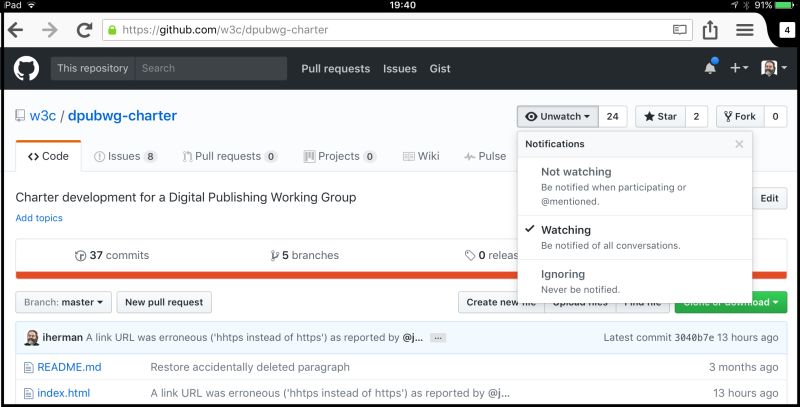
Task: Switch to the repository Issues tab
Action: point(125,156)
